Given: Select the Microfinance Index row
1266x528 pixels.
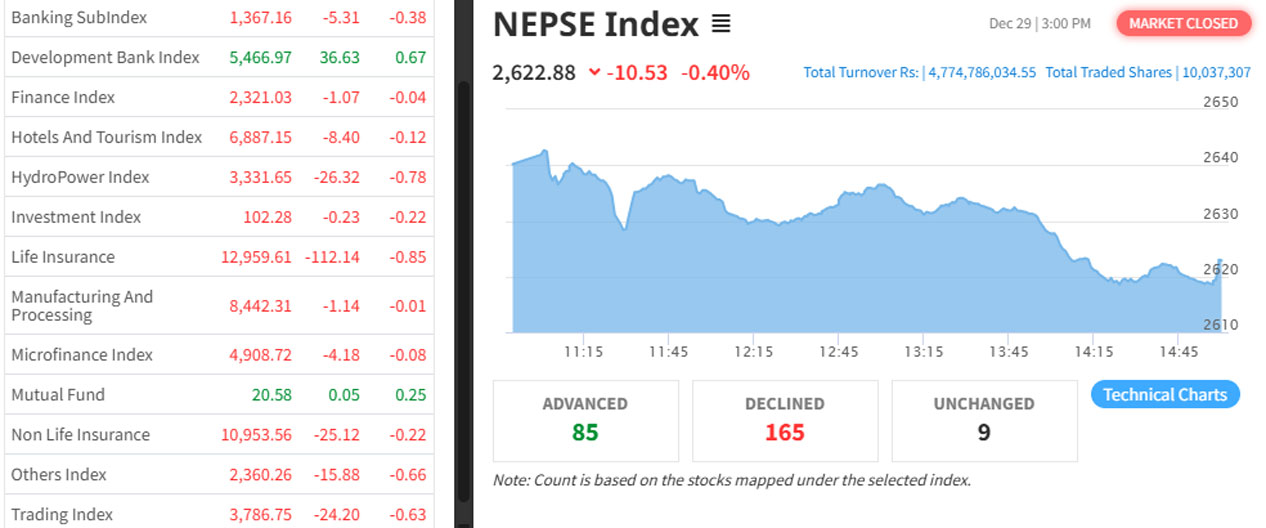Looking at the screenshot, I should coord(82,356).
